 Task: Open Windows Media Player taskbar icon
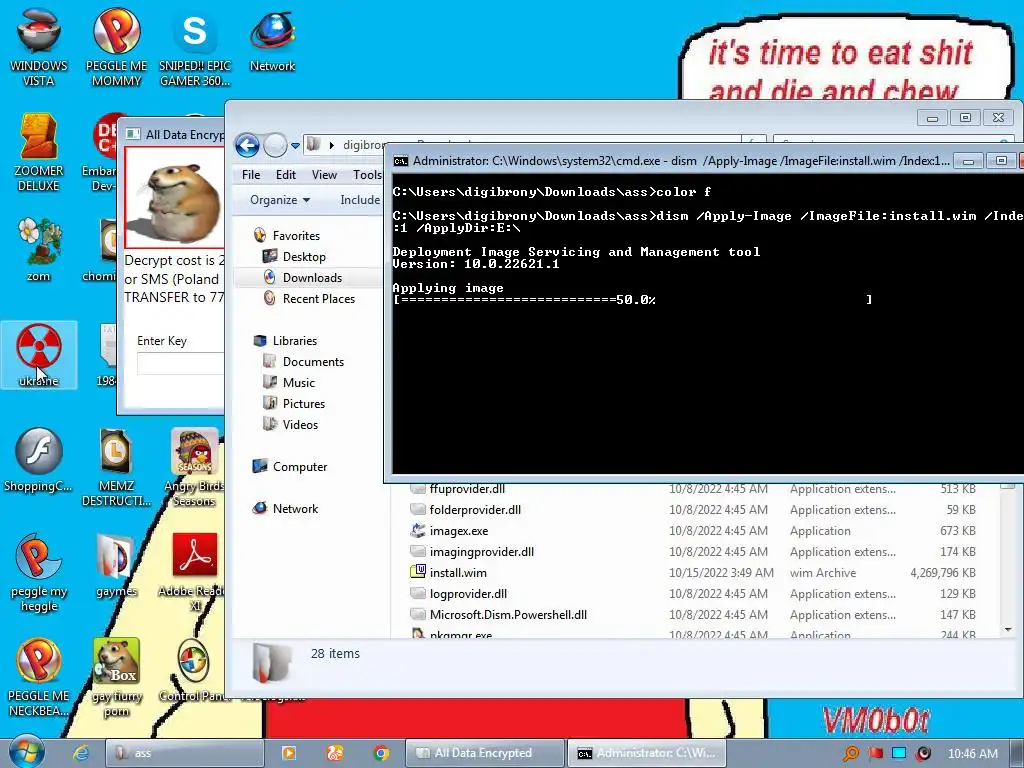(289, 753)
